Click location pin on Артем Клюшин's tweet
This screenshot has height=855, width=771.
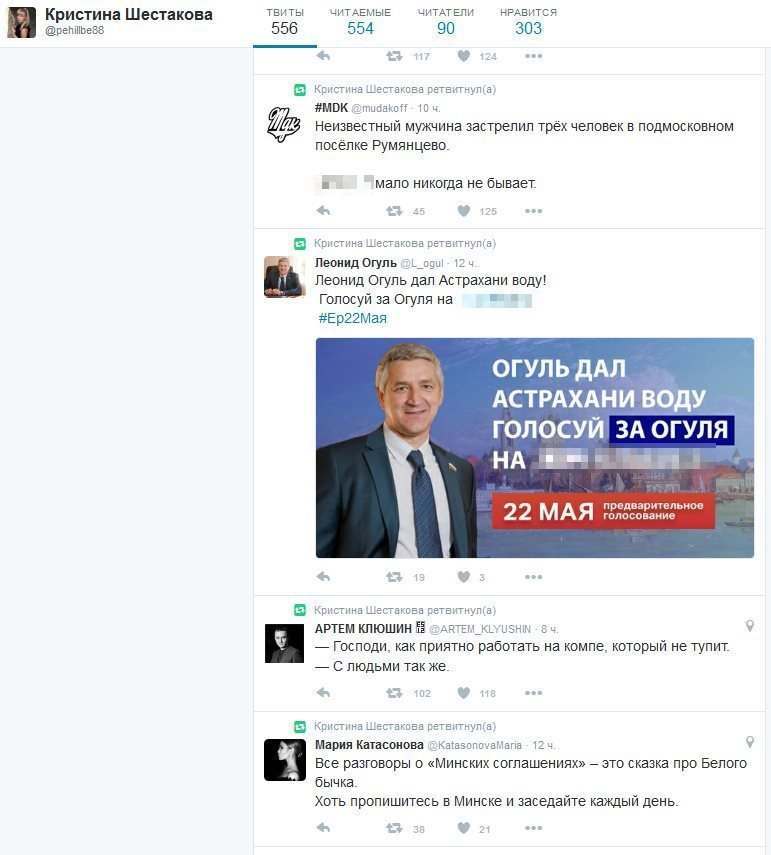click(750, 626)
